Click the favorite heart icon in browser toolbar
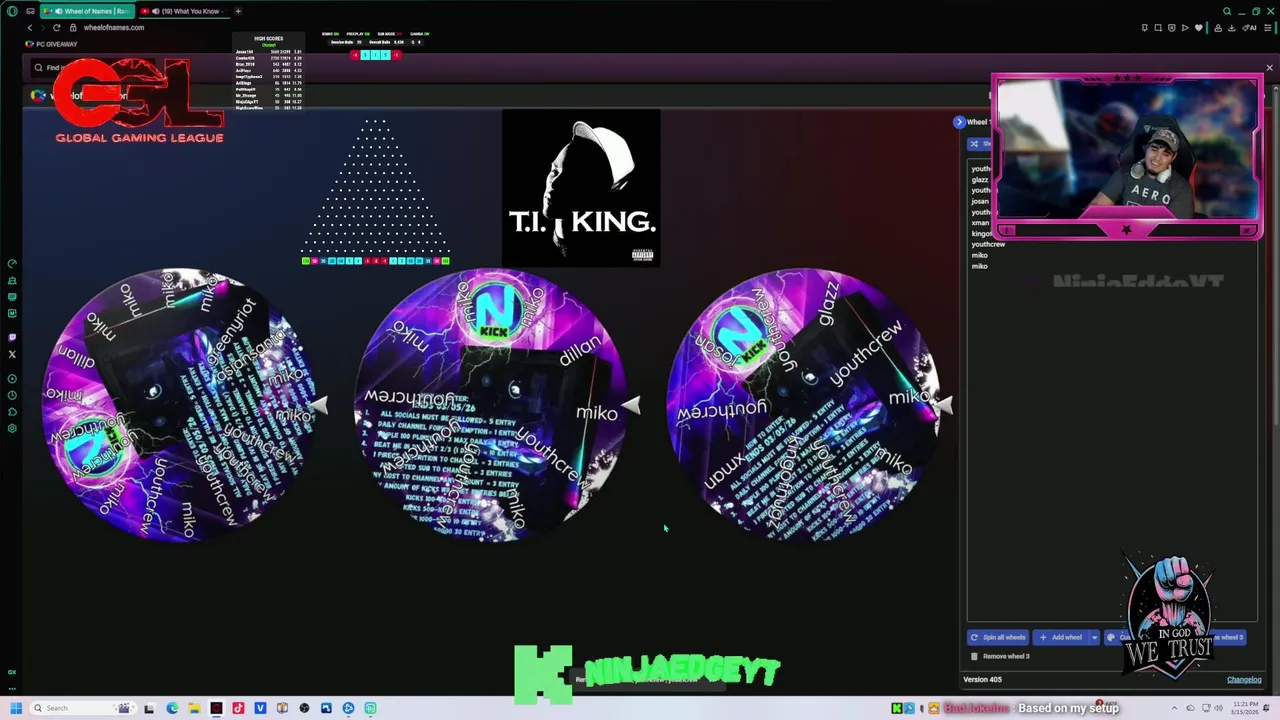1280x720 pixels. [x=1199, y=27]
